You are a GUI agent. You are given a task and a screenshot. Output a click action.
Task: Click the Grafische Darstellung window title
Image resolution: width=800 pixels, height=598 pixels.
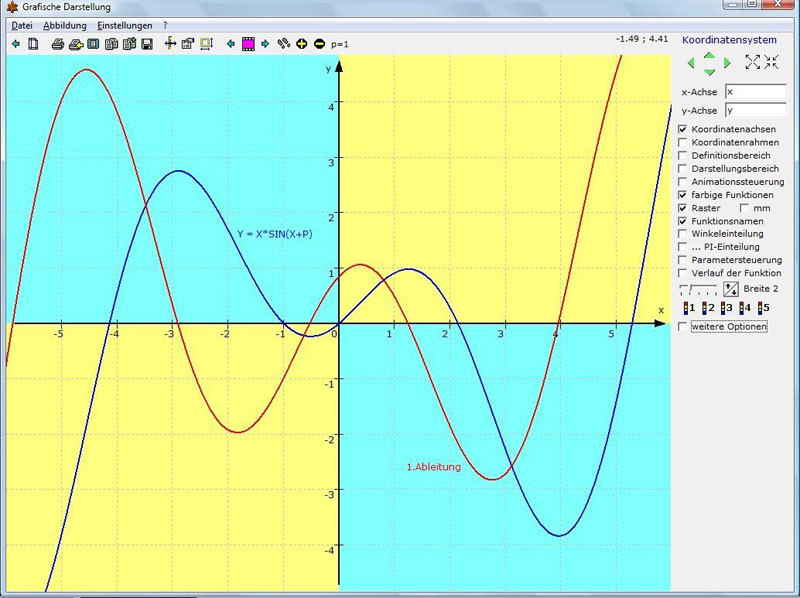click(x=66, y=7)
